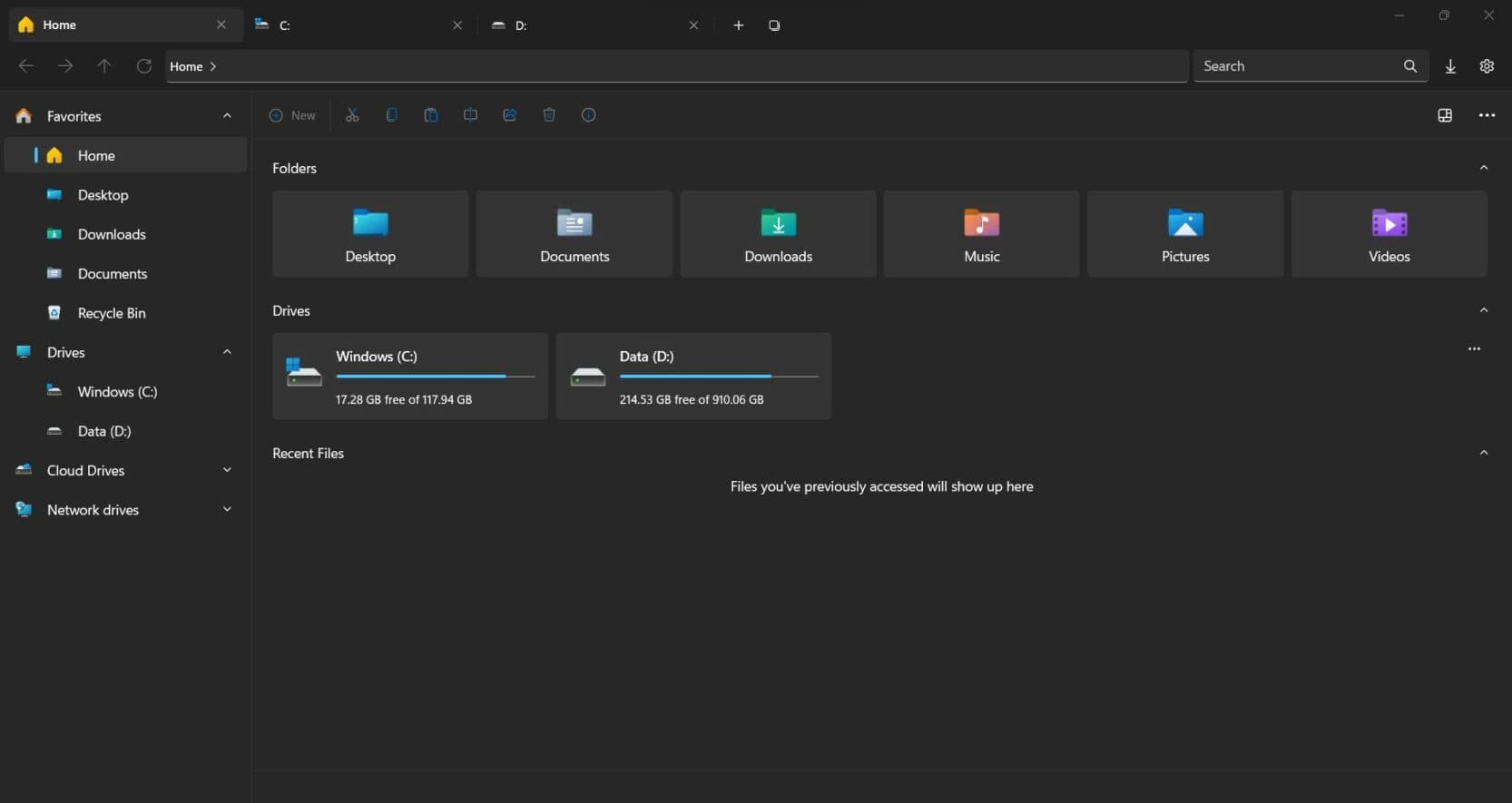The height and width of the screenshot is (803, 1512).
Task: Go back with the back arrow
Action: (26, 65)
